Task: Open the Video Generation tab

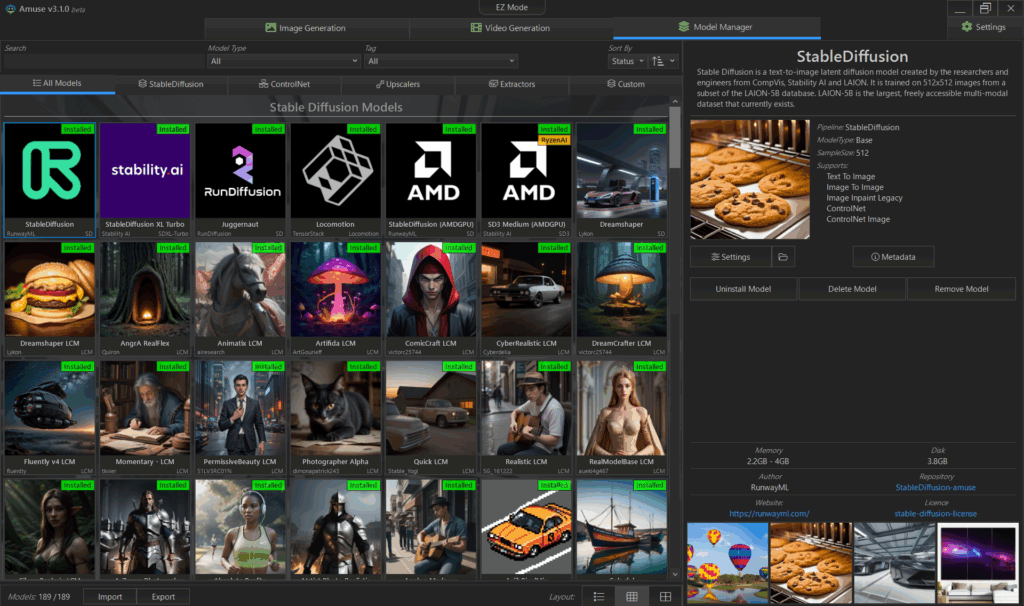Action: click(510, 28)
